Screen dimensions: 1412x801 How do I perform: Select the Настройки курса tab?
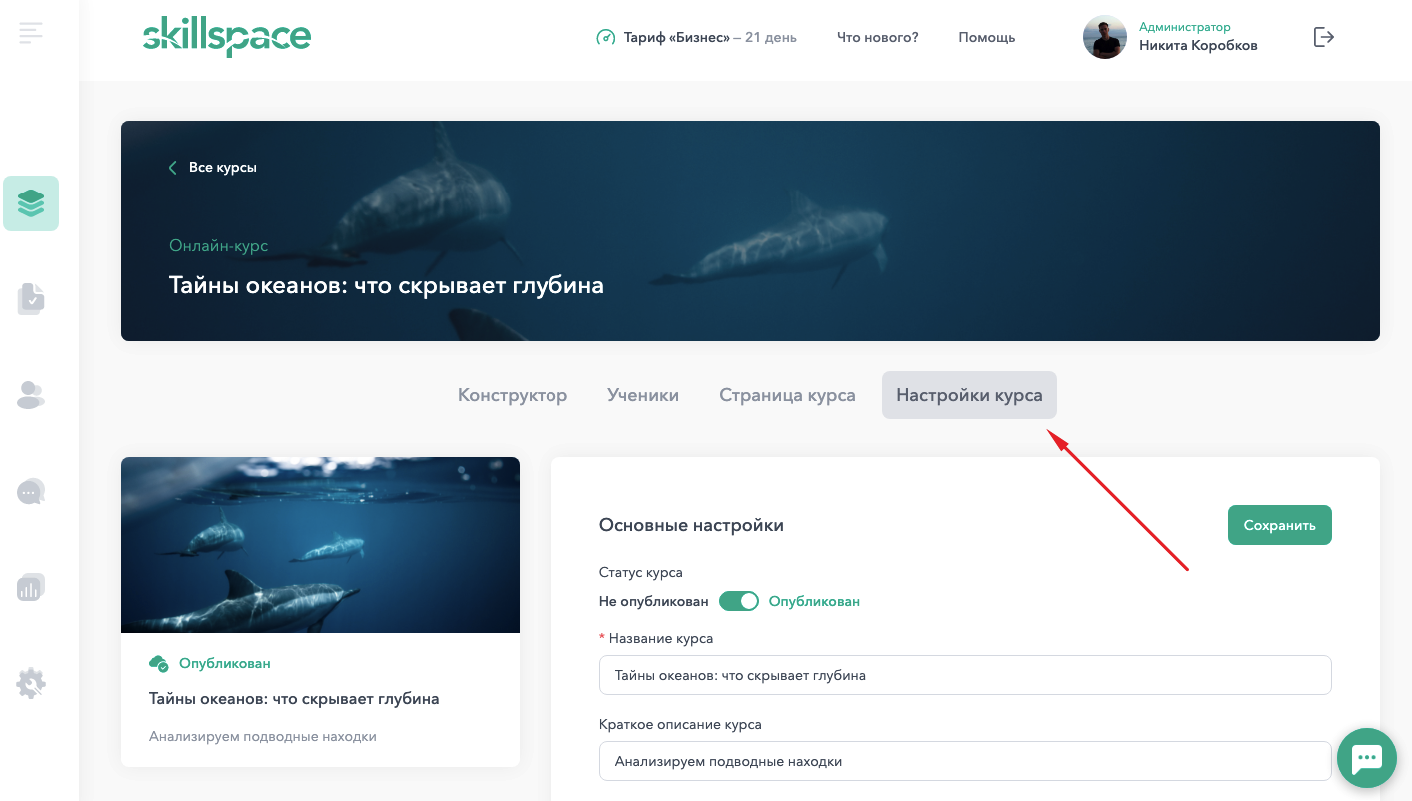point(969,395)
